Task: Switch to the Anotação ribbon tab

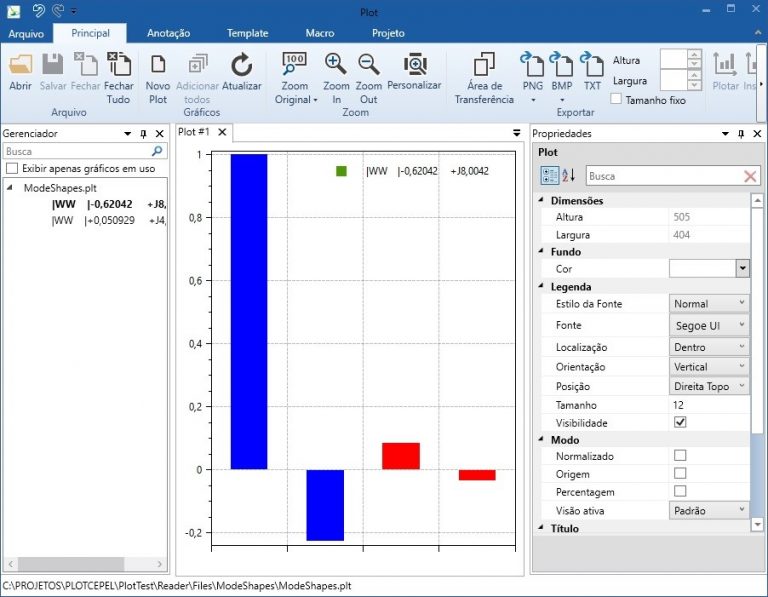Action: click(168, 33)
